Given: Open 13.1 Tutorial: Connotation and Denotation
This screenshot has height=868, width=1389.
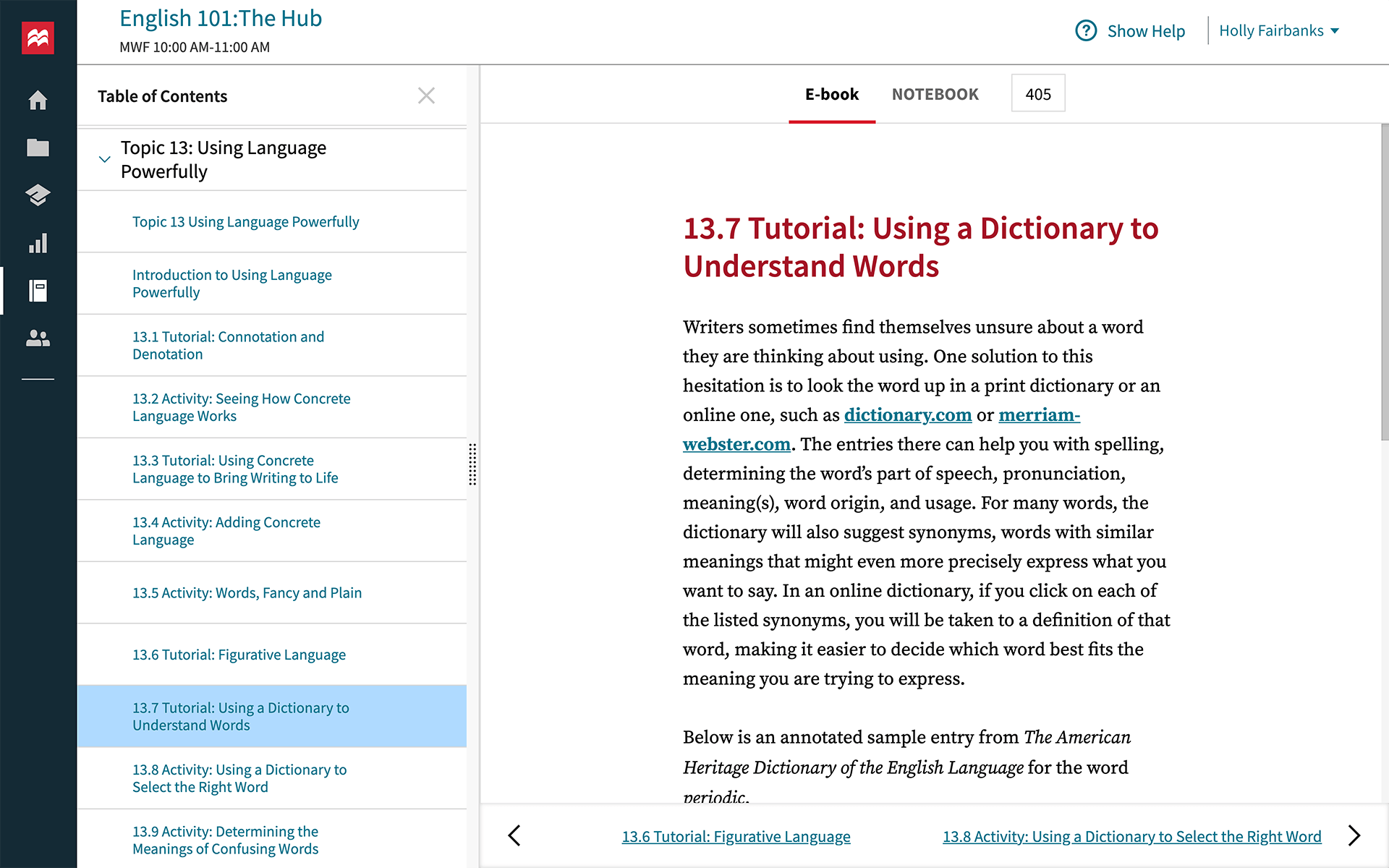Looking at the screenshot, I should (x=271, y=346).
